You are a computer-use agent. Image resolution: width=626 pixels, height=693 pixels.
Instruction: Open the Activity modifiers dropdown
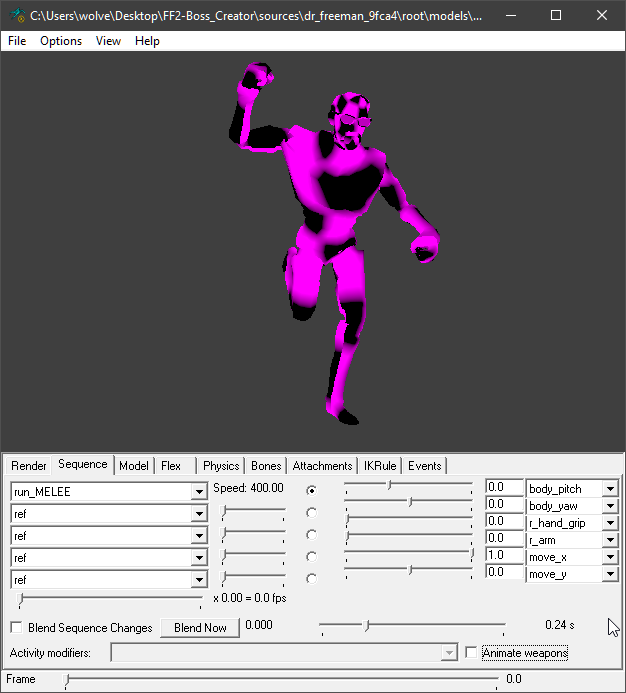pos(448,653)
